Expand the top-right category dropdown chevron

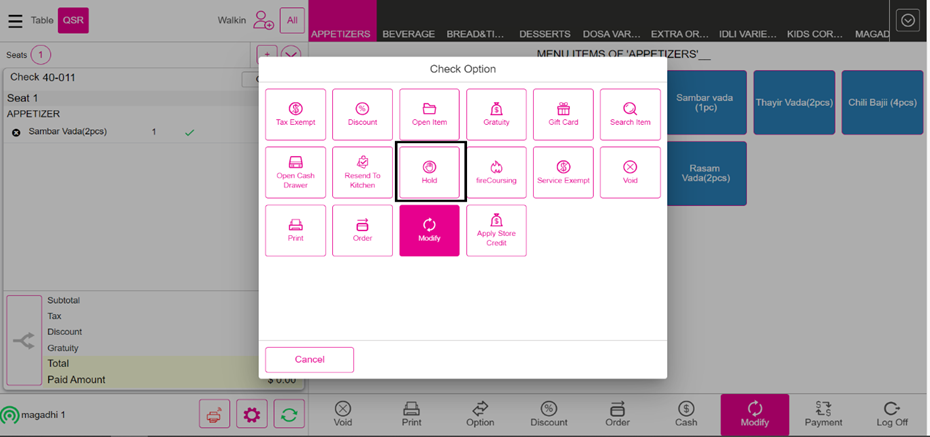pos(907,20)
